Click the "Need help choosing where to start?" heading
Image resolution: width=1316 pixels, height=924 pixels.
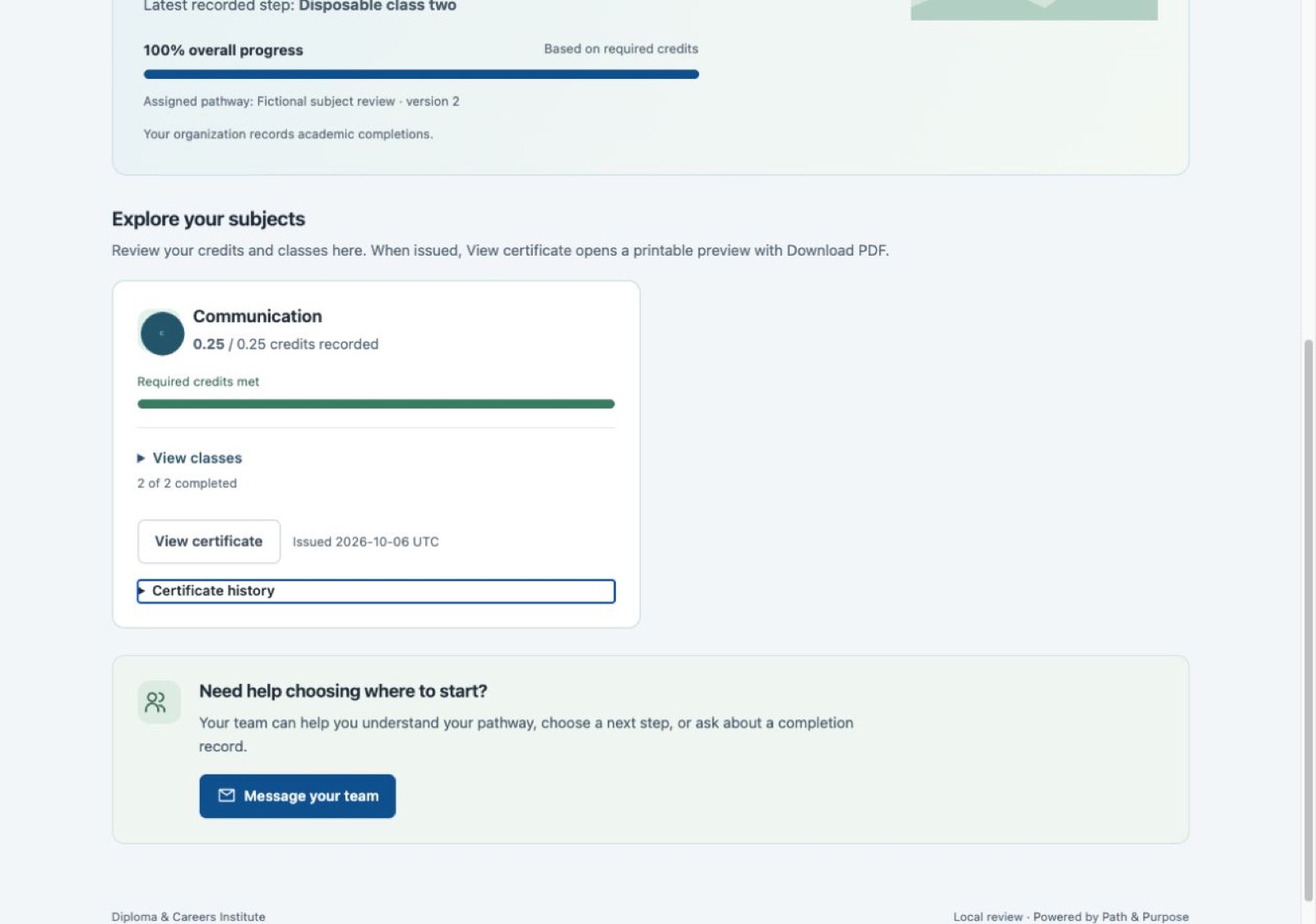pos(343,691)
